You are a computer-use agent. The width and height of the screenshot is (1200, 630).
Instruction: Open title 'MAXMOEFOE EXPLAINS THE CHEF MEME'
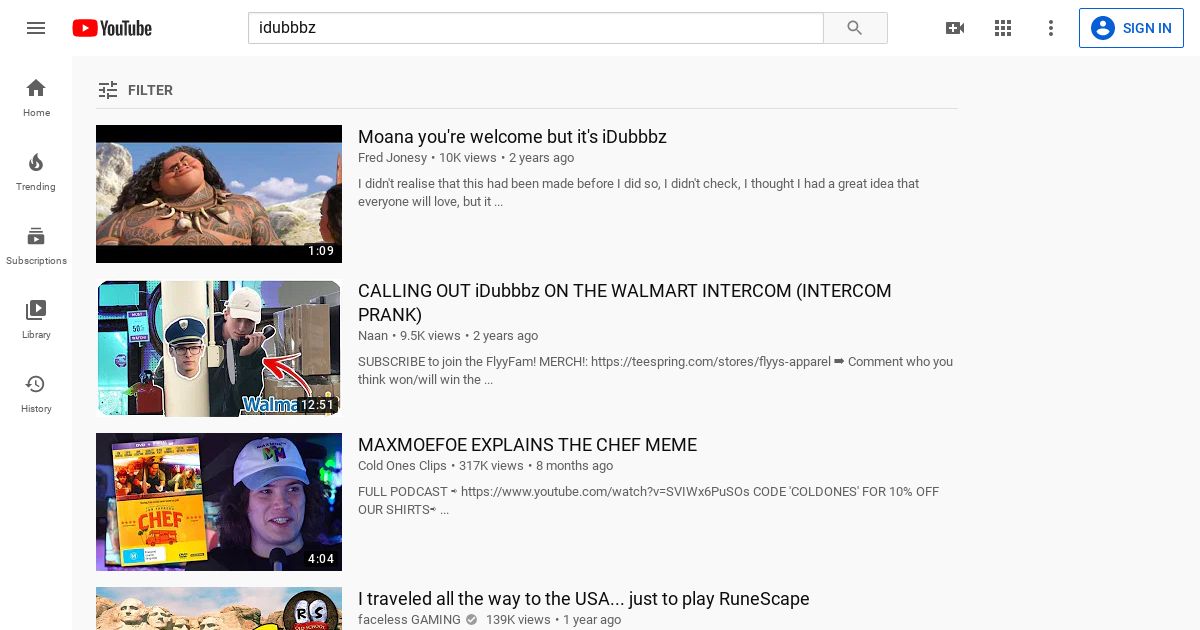coord(527,445)
